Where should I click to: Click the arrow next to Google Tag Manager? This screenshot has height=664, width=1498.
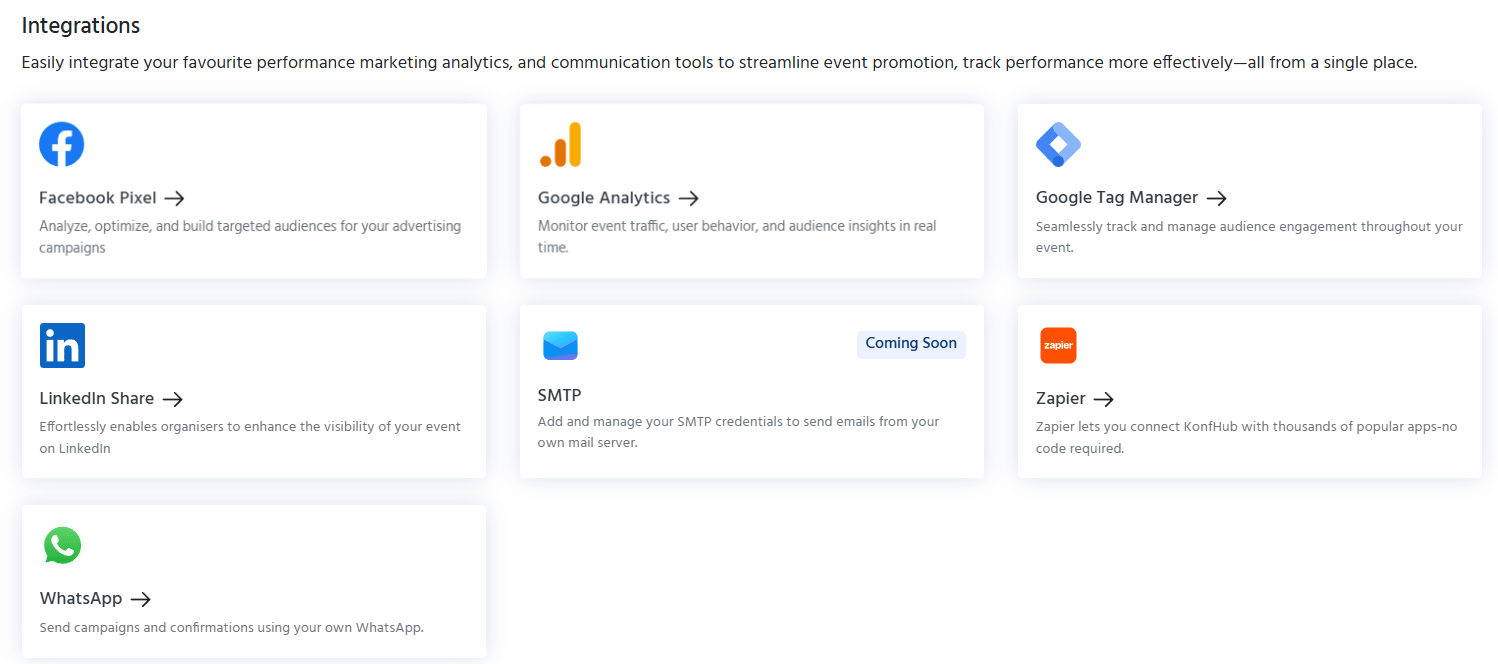pyautogui.click(x=1216, y=198)
